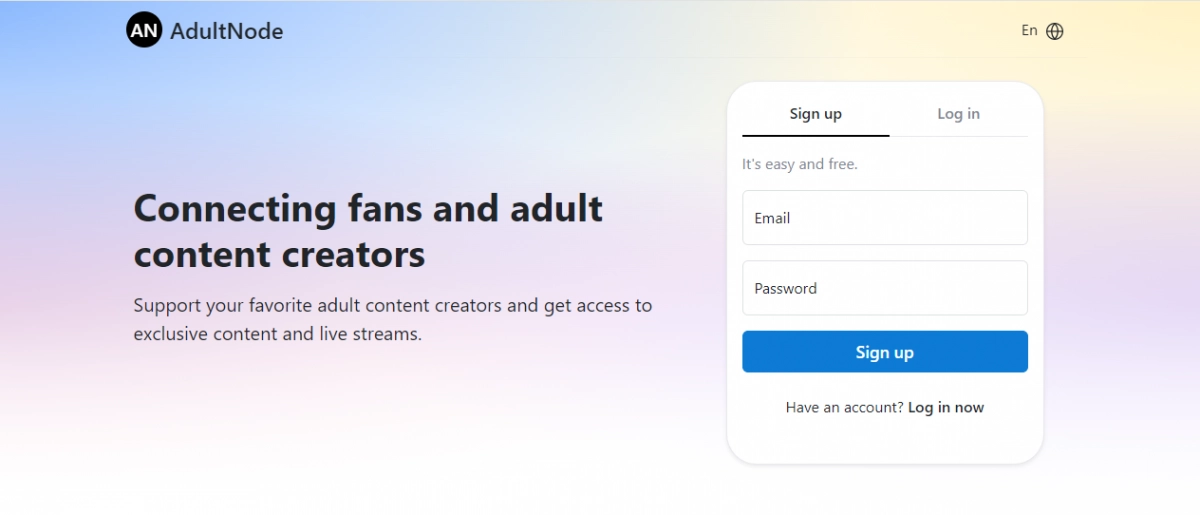Expand the En language selector

(x=1029, y=31)
